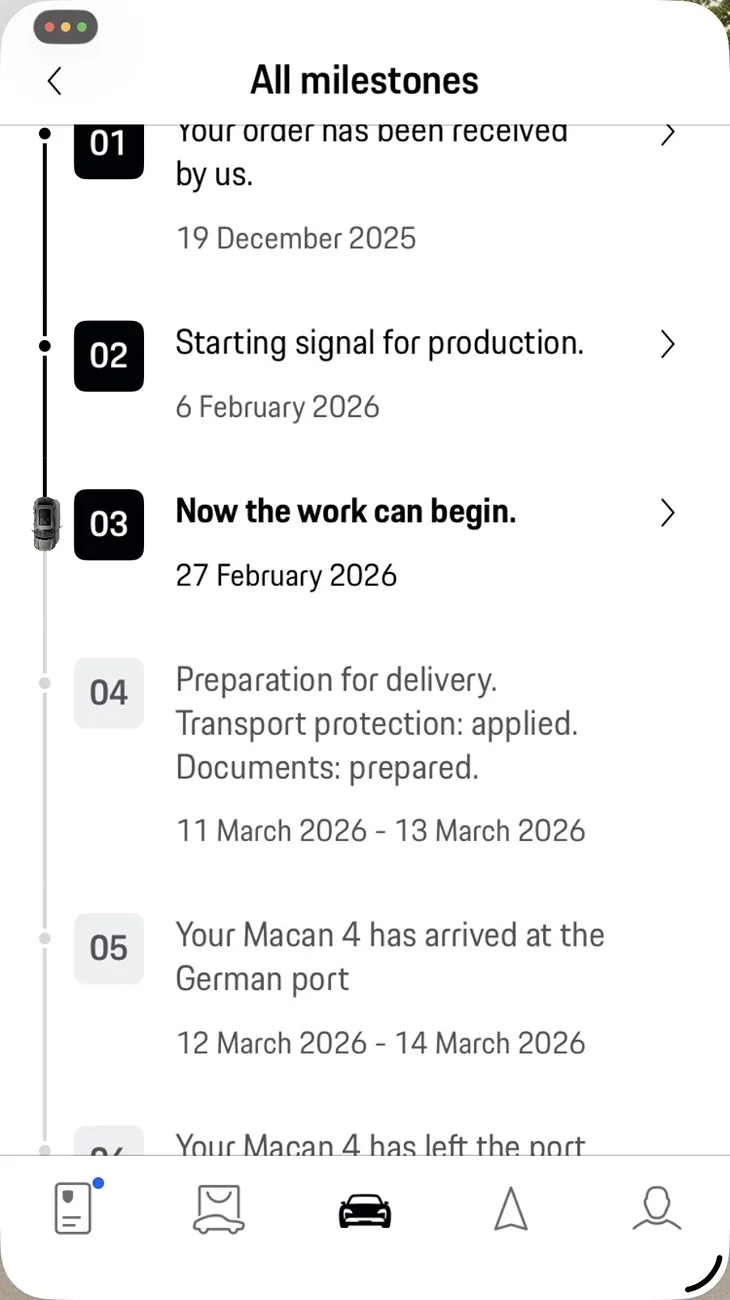Image resolution: width=730 pixels, height=1300 pixels.
Task: Click the timeline dot beside milestone 02
Action: [44, 345]
